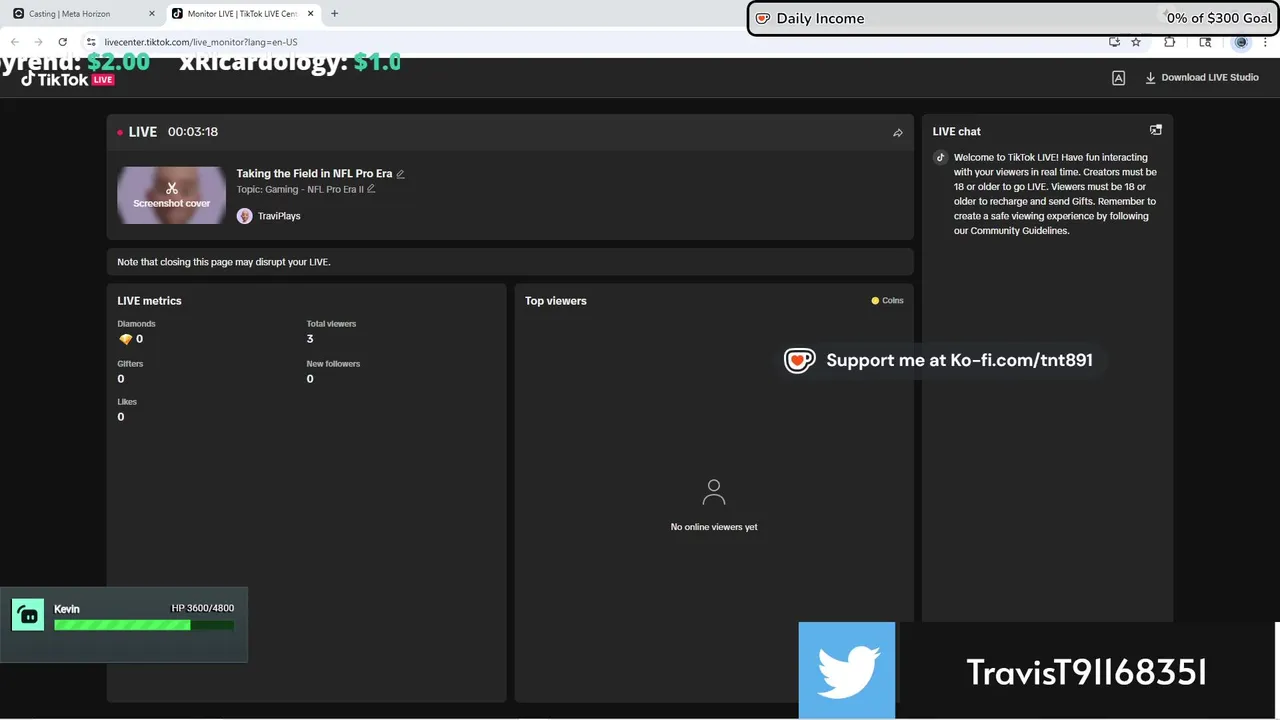Edit the Topic Gaming pencil icon

point(371,189)
